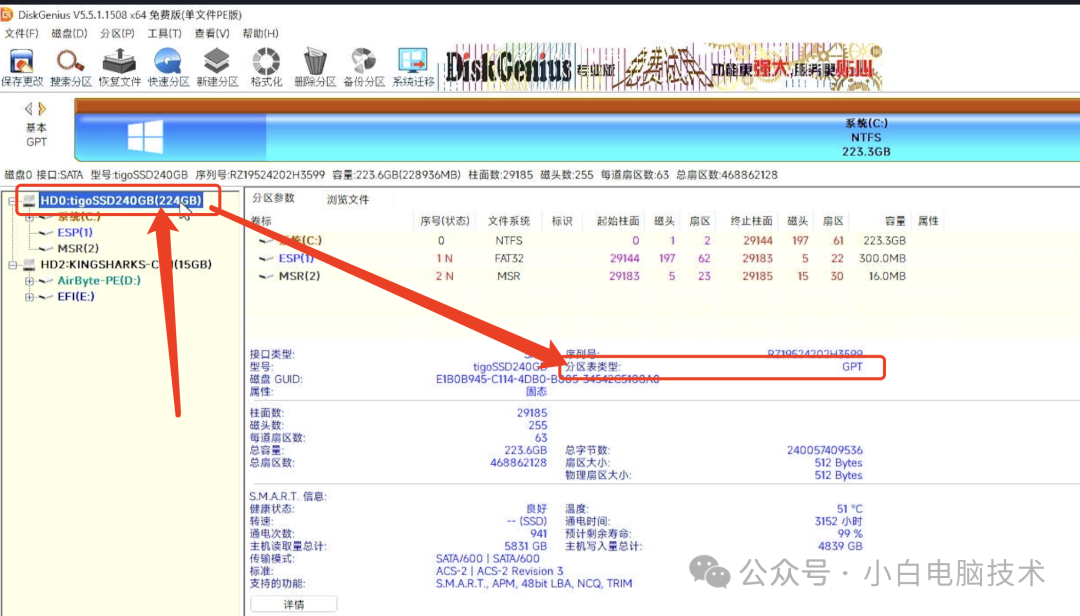The image size is (1080, 616).
Task: Launch the 恢复文件 tool
Action: point(119,68)
